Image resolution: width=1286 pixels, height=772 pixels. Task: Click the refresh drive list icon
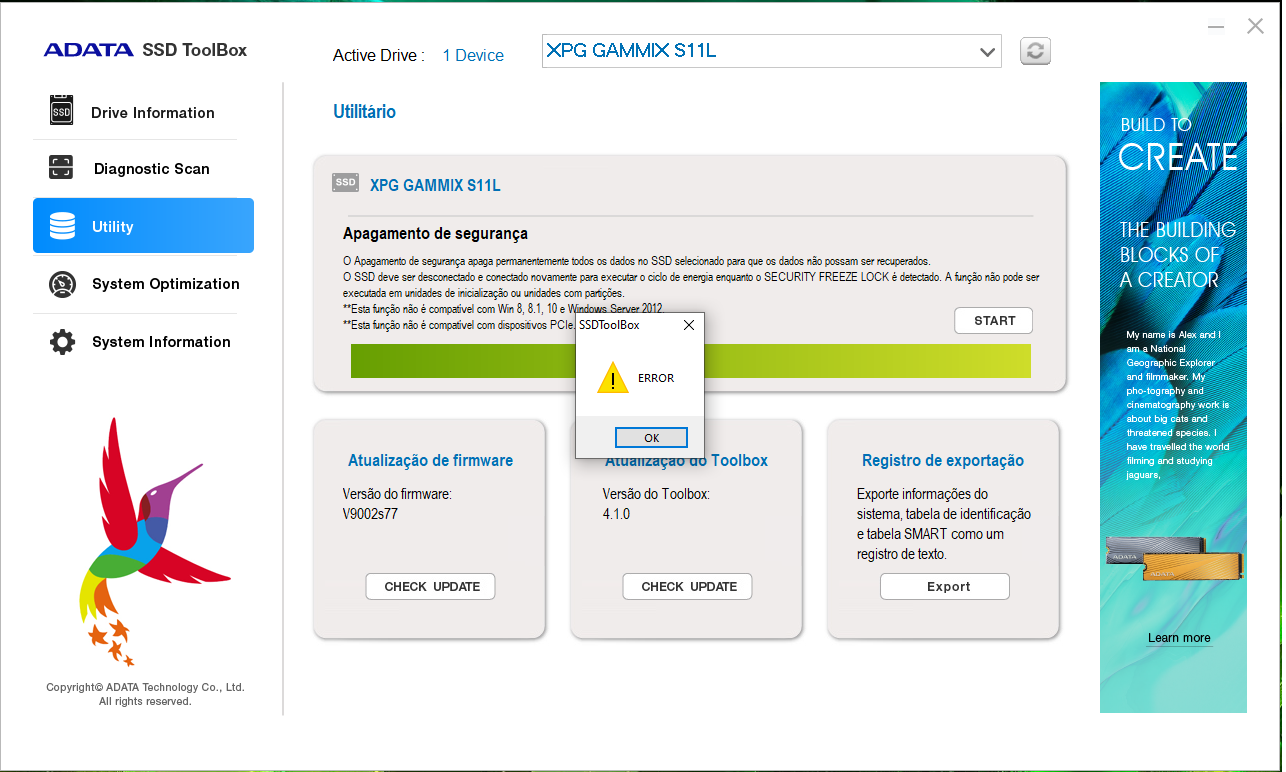tap(1035, 52)
